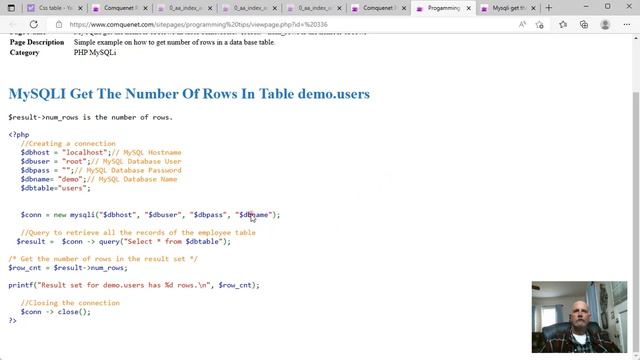The width and height of the screenshot is (640, 360).
Task: Click the text PHP MySQLi category value
Action: pyautogui.click(x=95, y=53)
